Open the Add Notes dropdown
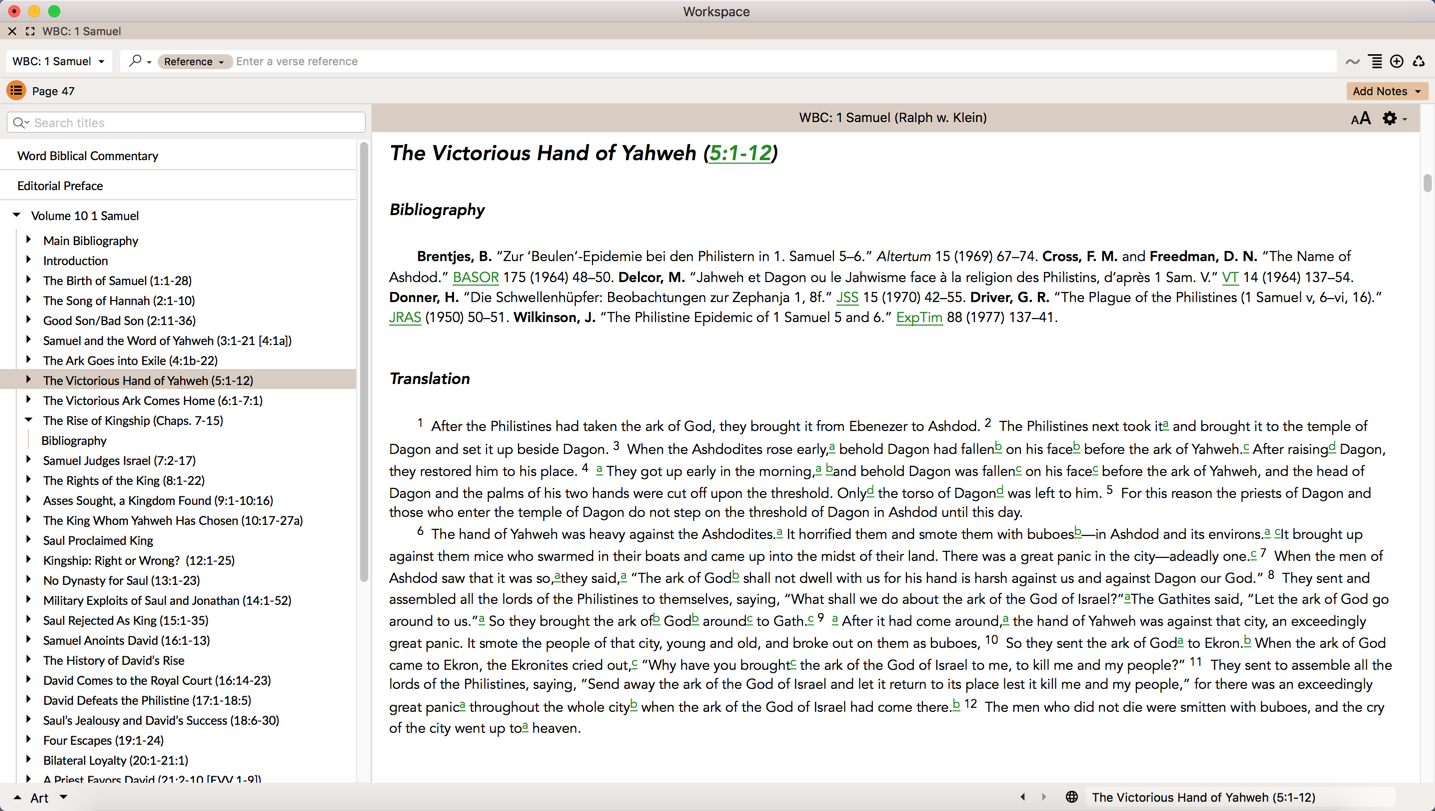 click(x=1386, y=91)
